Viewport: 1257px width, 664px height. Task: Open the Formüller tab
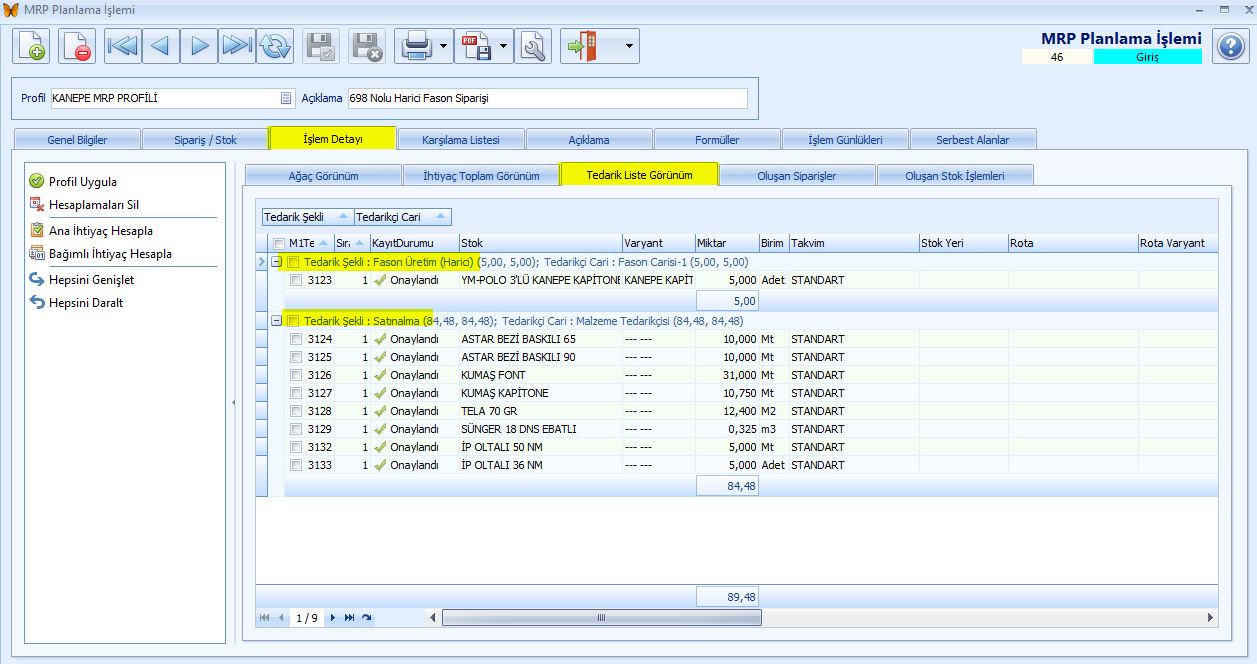(x=717, y=139)
